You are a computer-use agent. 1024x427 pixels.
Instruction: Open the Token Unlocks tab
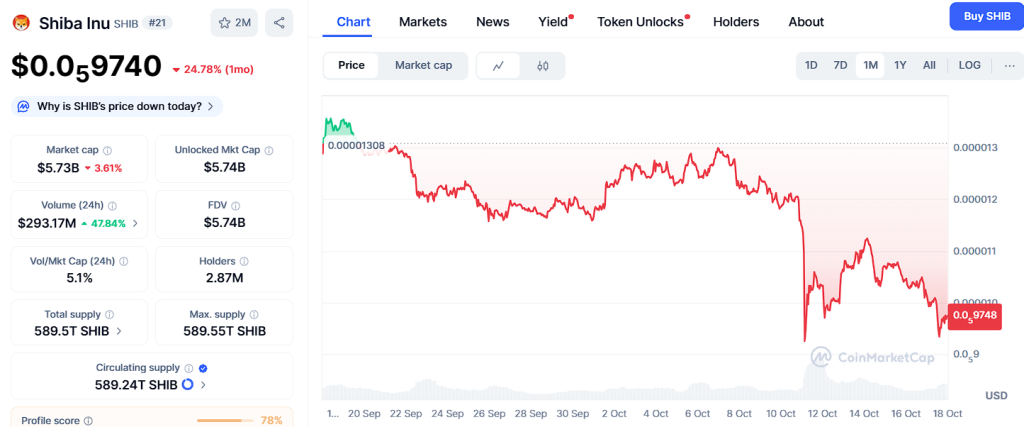point(640,21)
